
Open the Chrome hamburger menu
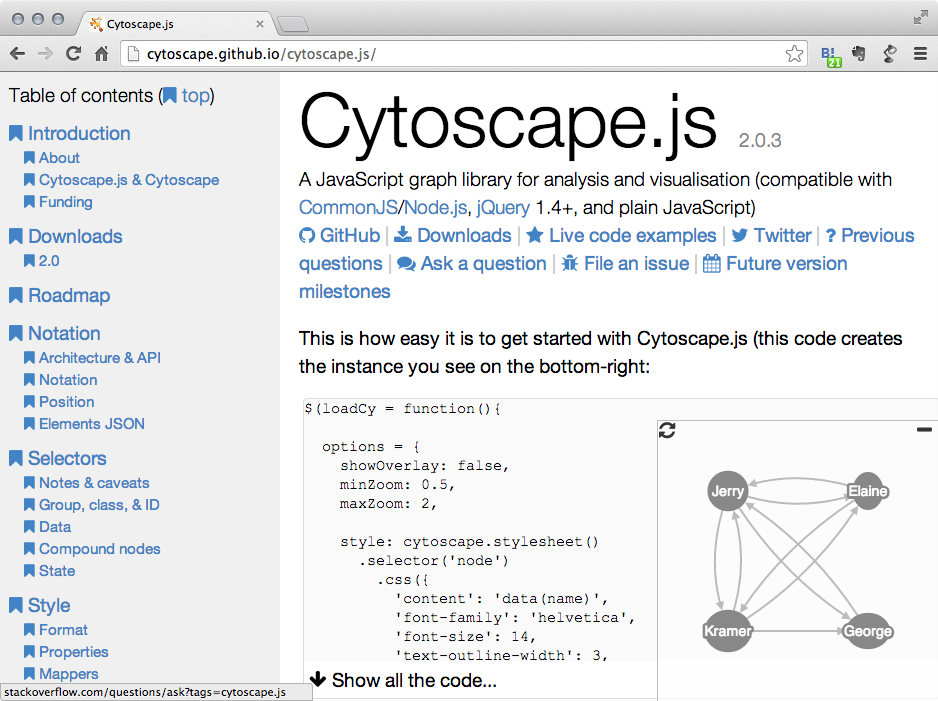[x=919, y=54]
